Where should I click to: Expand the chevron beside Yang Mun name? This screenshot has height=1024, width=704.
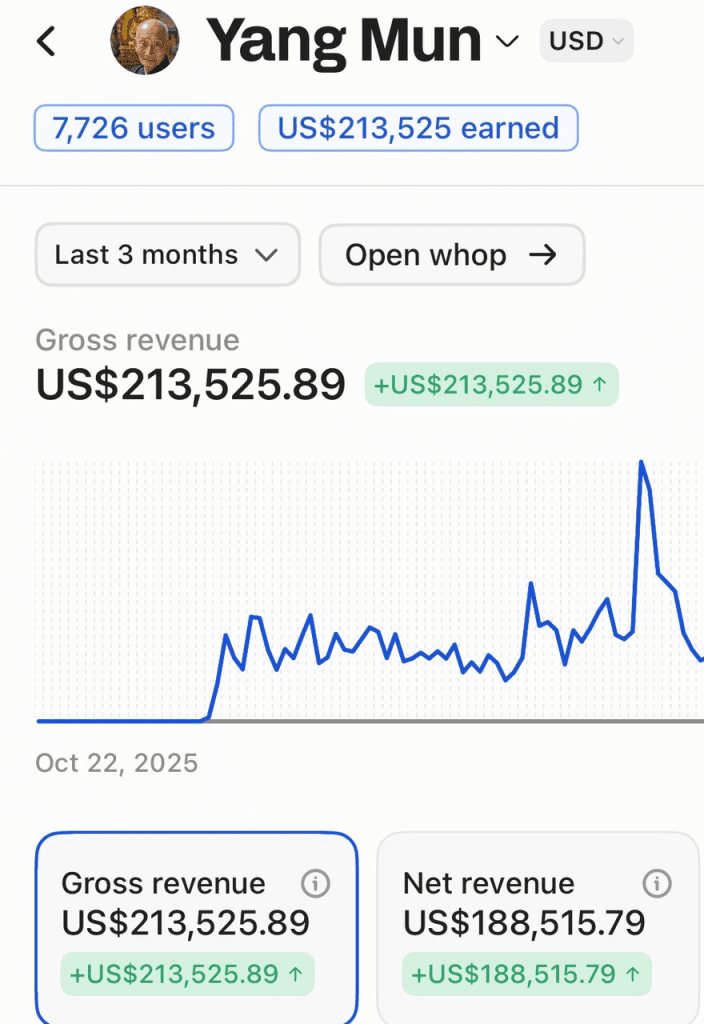[508, 41]
